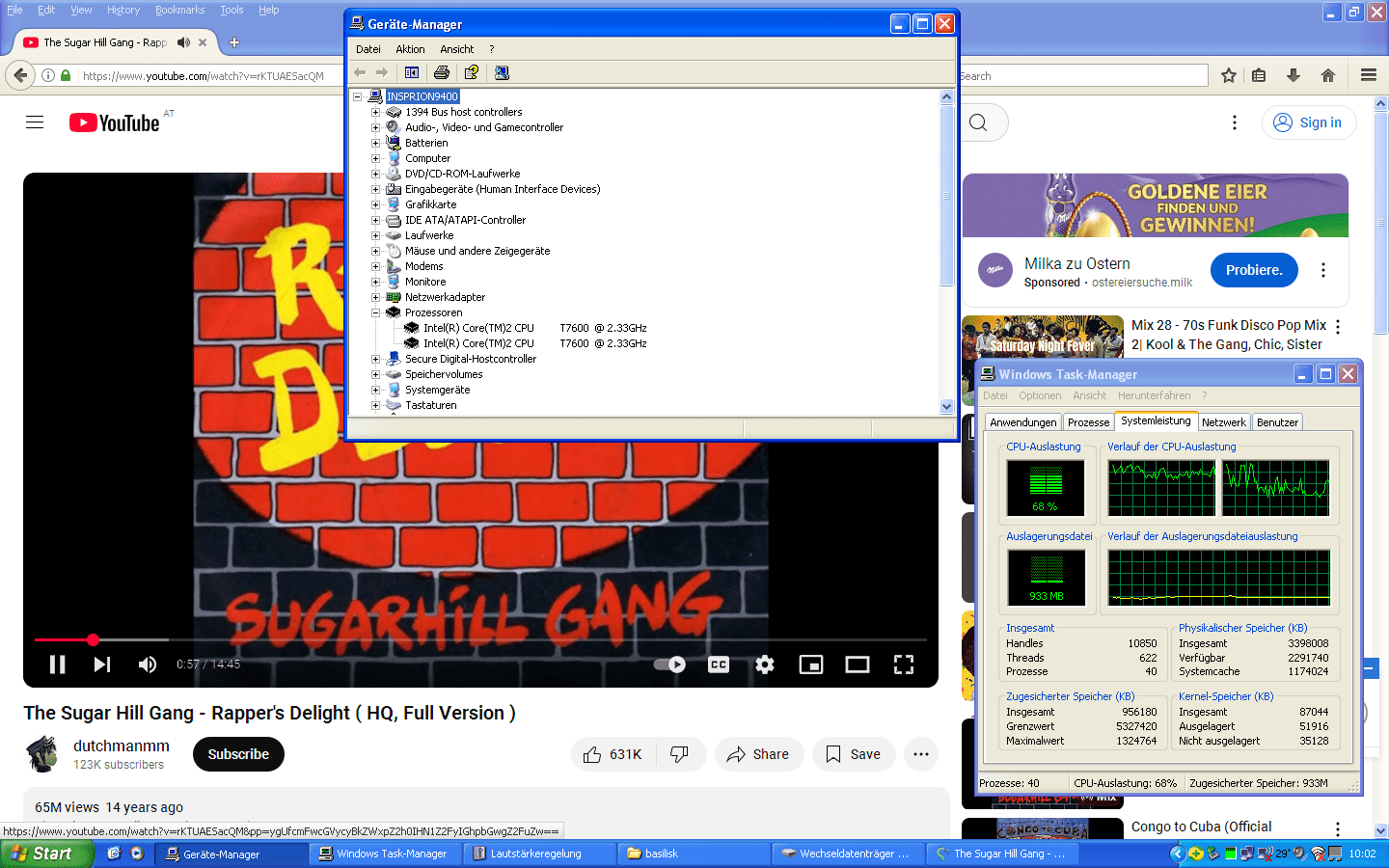1389x868 pixels.
Task: Switch to Netzwerk tab in Task-Manager
Action: point(1223,422)
